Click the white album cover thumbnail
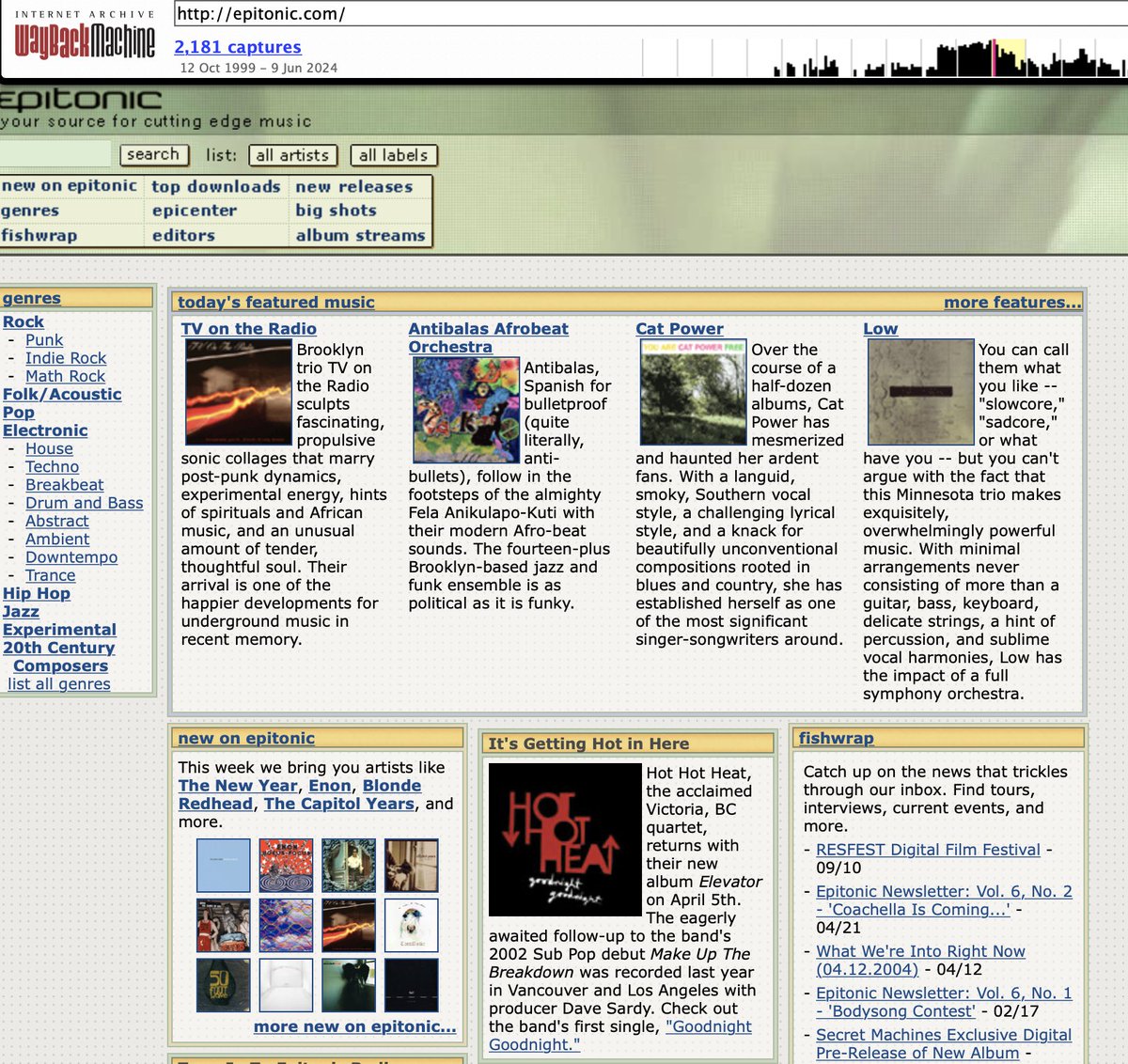1128x1064 pixels. [x=286, y=985]
